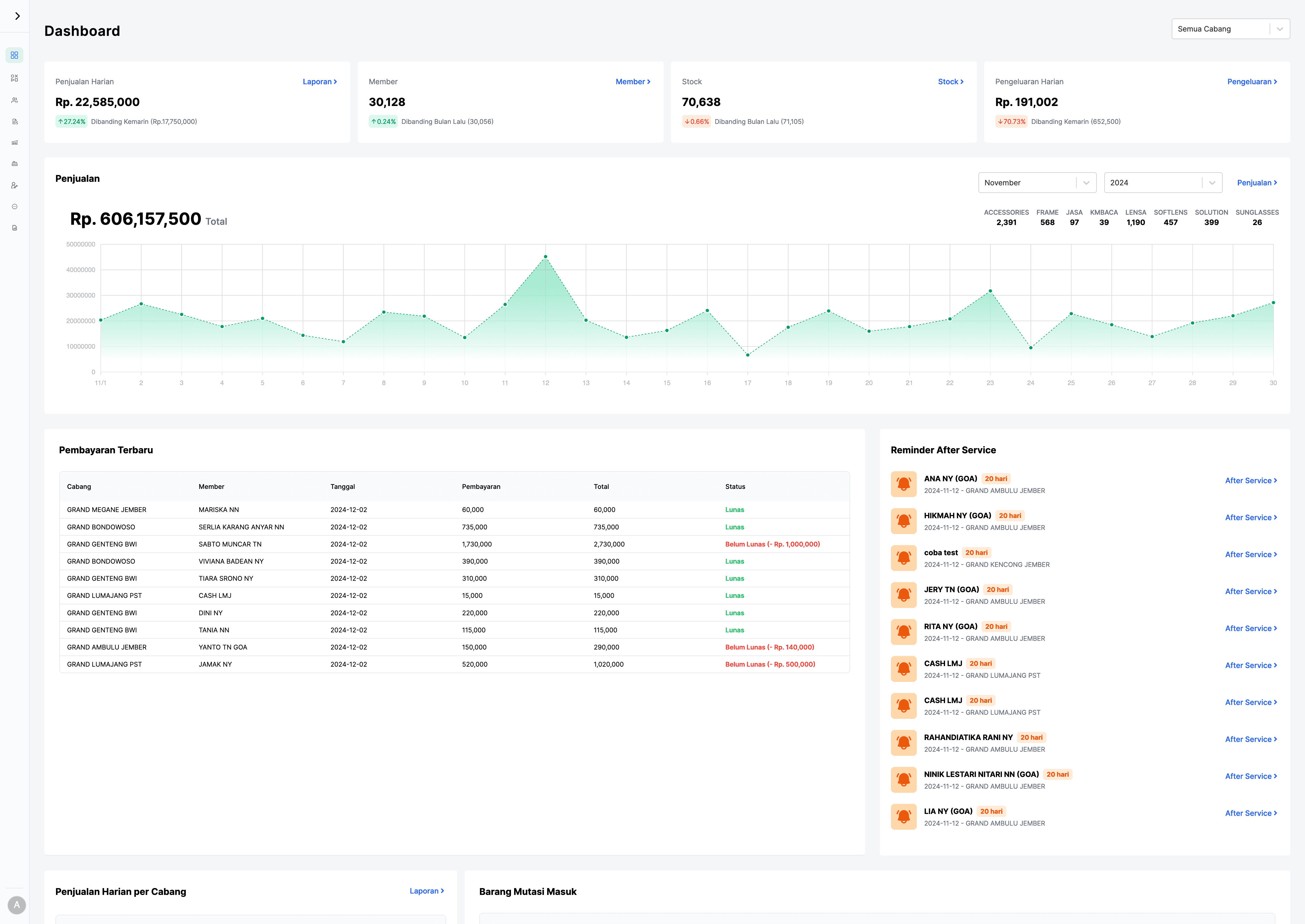Image resolution: width=1305 pixels, height=924 pixels.
Task: Open the members people icon in sidebar
Action: coord(14,100)
